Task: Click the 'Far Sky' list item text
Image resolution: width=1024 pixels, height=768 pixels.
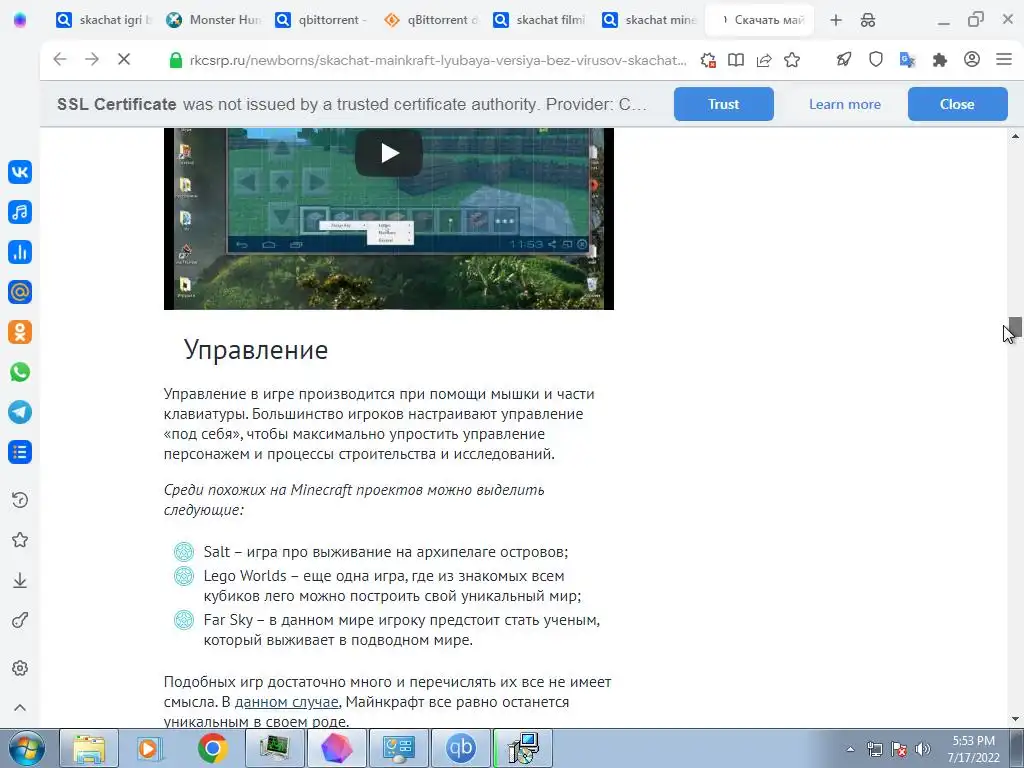Action: (x=402, y=630)
